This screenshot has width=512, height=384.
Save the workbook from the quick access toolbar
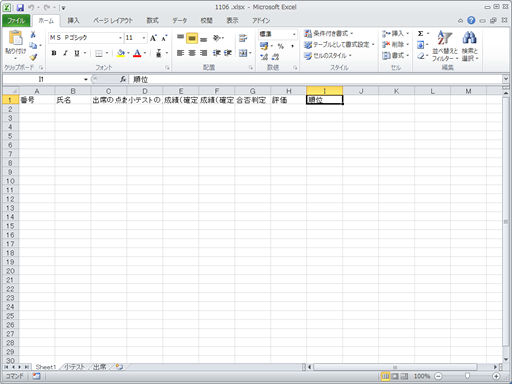coord(20,7)
